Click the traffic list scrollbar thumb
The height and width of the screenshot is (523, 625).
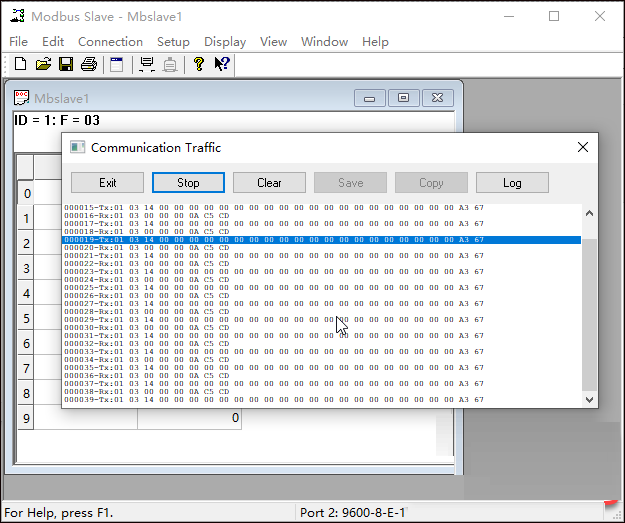click(x=590, y=315)
